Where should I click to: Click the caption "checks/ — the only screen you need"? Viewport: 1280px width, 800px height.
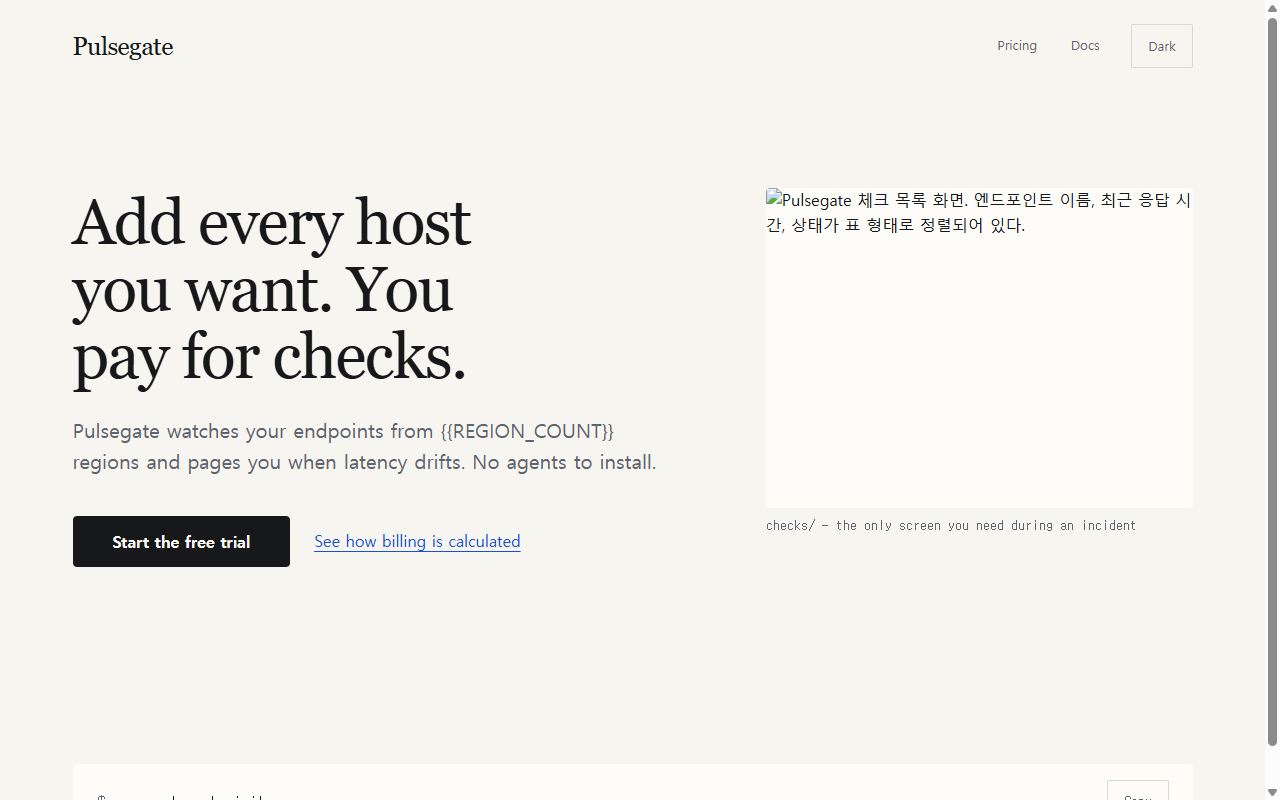tap(951, 526)
